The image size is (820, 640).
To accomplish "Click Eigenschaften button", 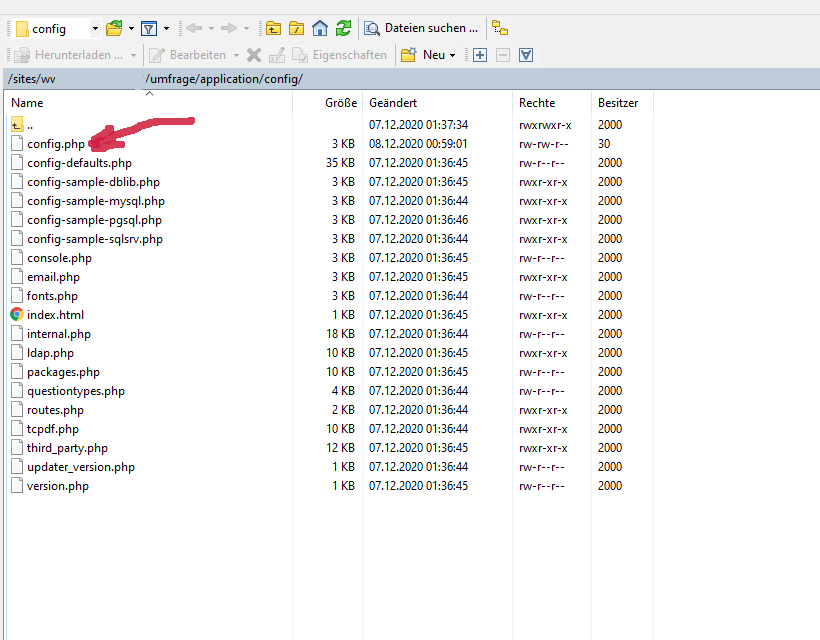I will 340,55.
